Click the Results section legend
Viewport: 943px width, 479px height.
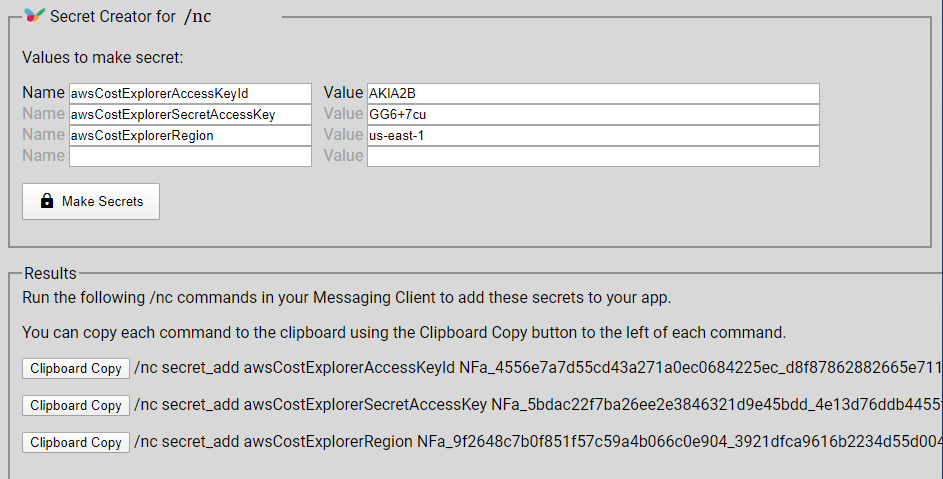(50, 273)
